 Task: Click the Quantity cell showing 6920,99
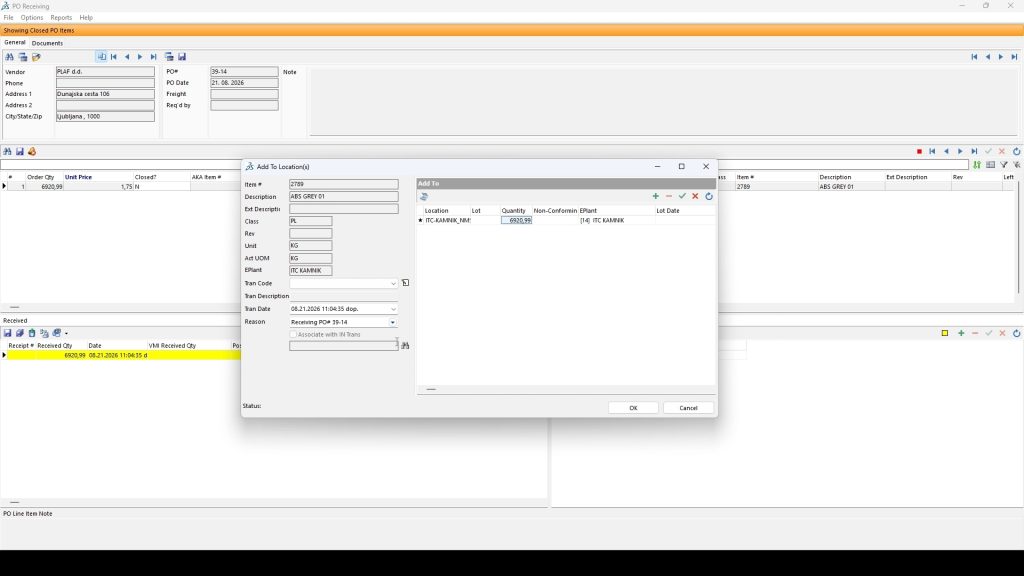click(x=517, y=221)
